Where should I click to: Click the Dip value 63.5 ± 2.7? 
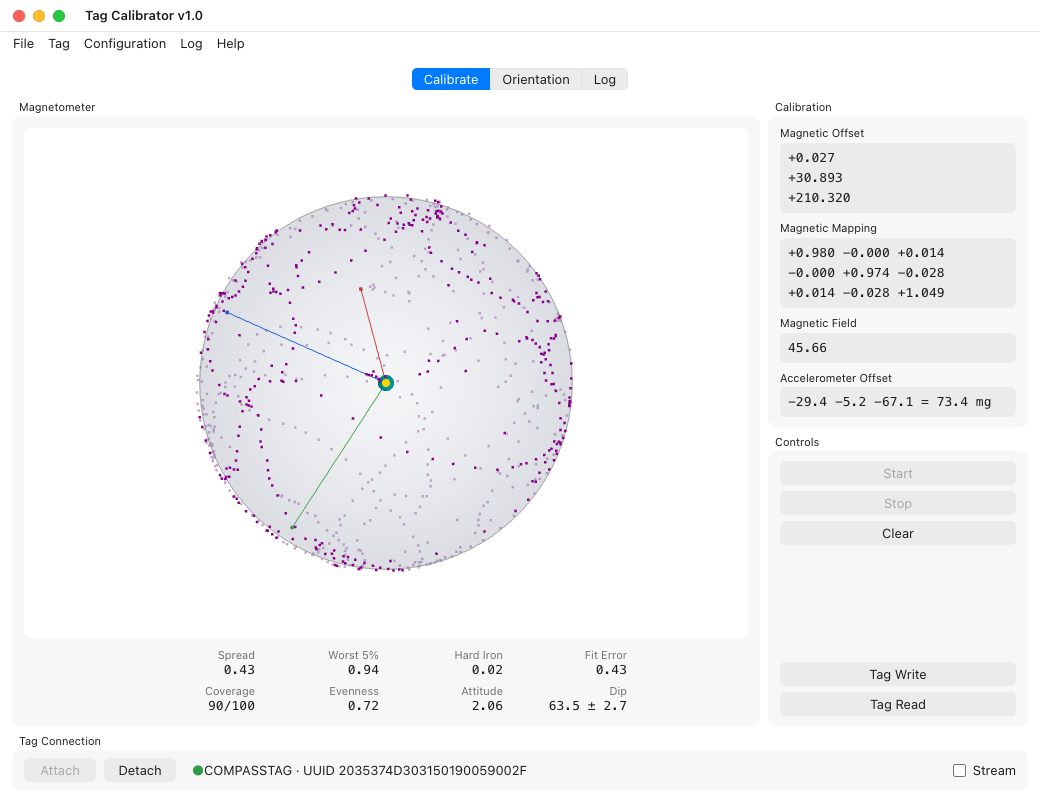588,706
